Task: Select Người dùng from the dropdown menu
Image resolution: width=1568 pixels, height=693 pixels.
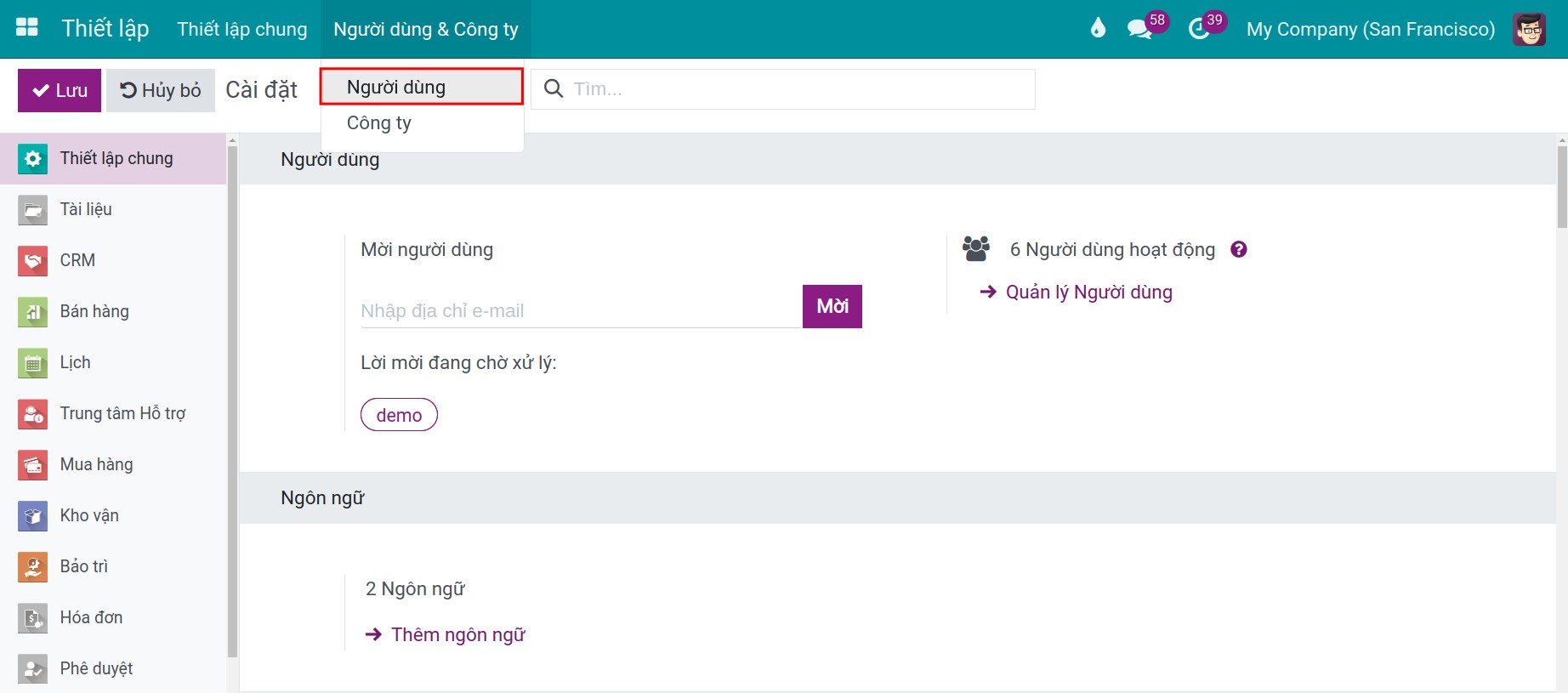Action: coord(422,87)
